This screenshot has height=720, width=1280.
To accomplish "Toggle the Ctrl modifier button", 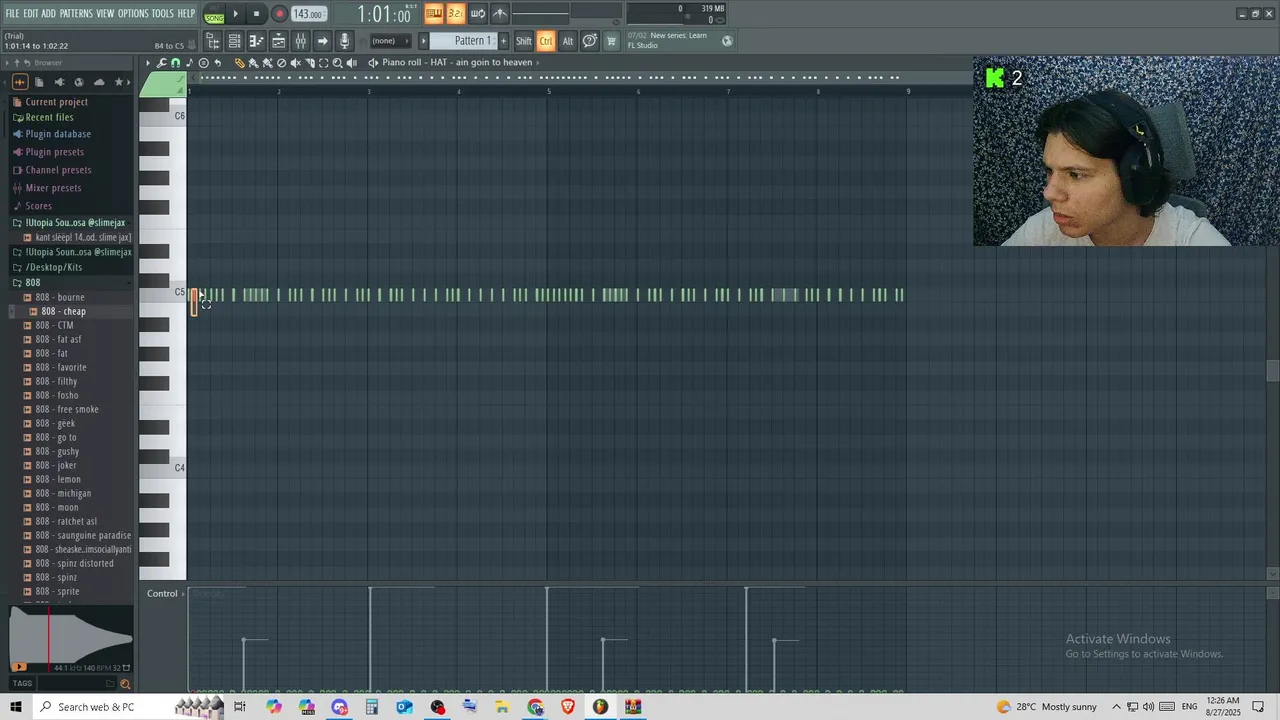I will click(x=546, y=41).
